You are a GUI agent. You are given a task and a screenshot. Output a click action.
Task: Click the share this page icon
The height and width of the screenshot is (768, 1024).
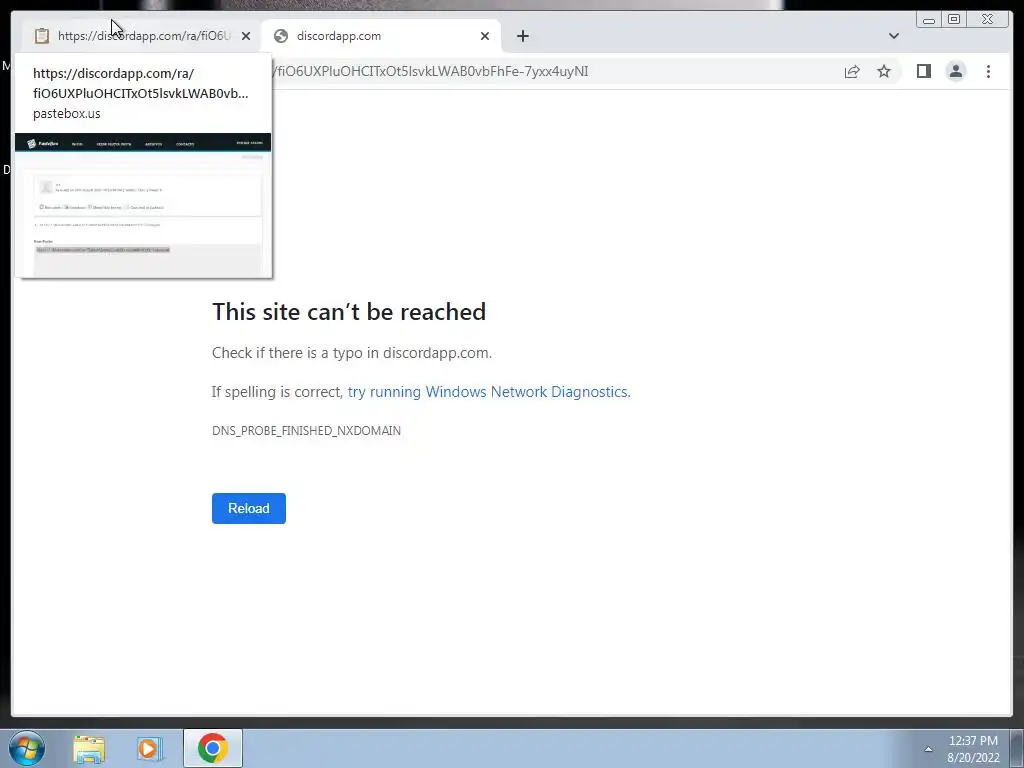(x=852, y=71)
